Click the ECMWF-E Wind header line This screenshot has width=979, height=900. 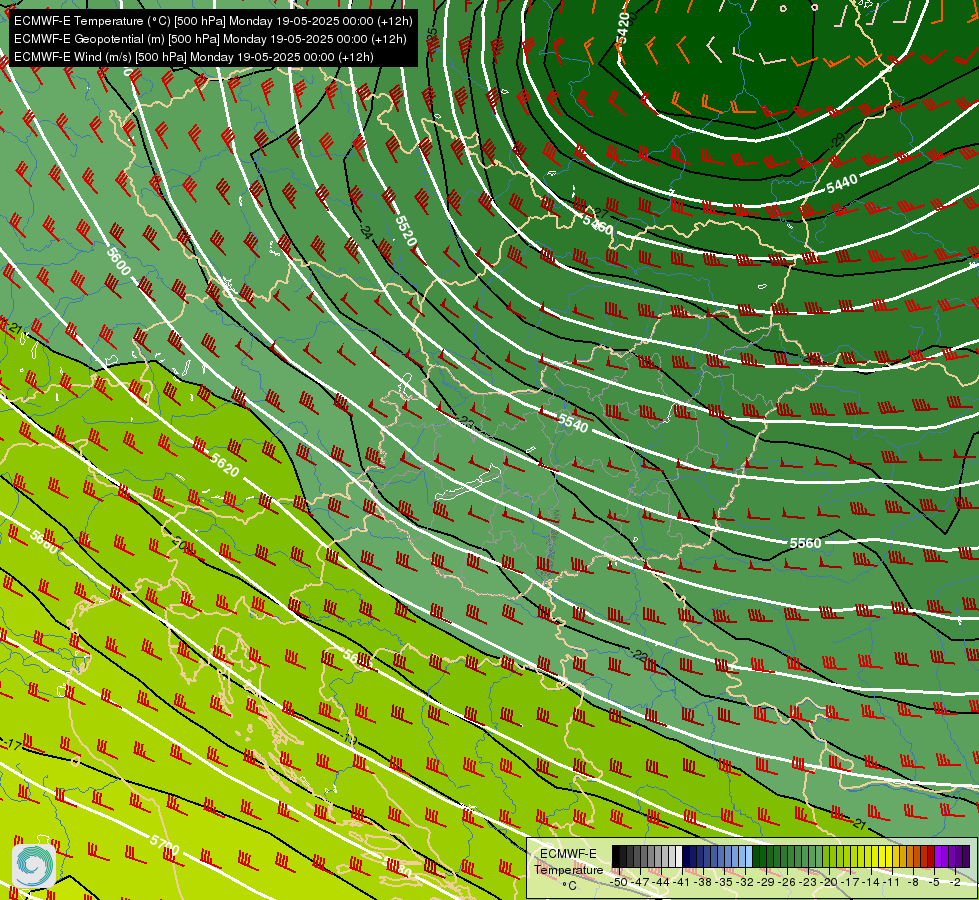tap(194, 57)
